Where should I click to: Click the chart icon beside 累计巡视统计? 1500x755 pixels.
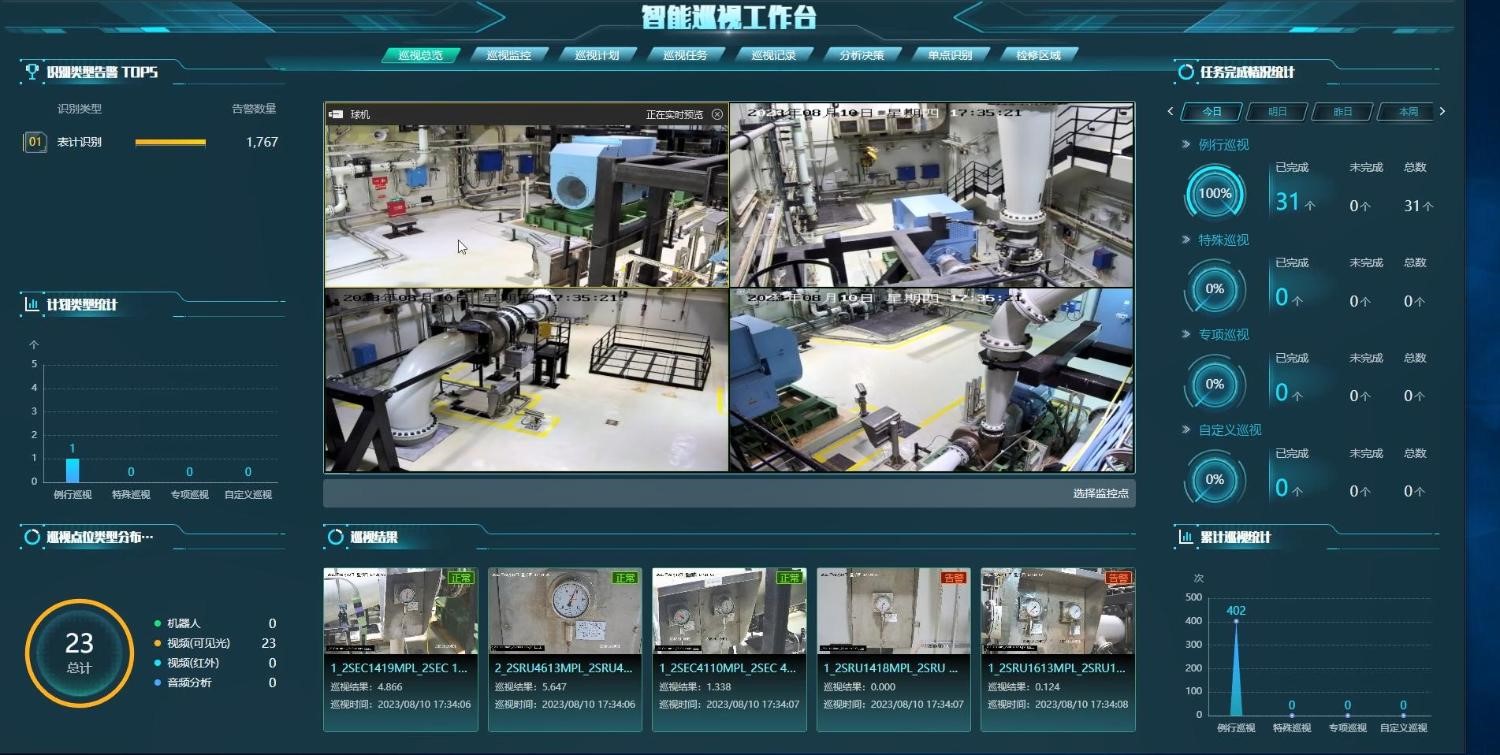tap(1186, 537)
